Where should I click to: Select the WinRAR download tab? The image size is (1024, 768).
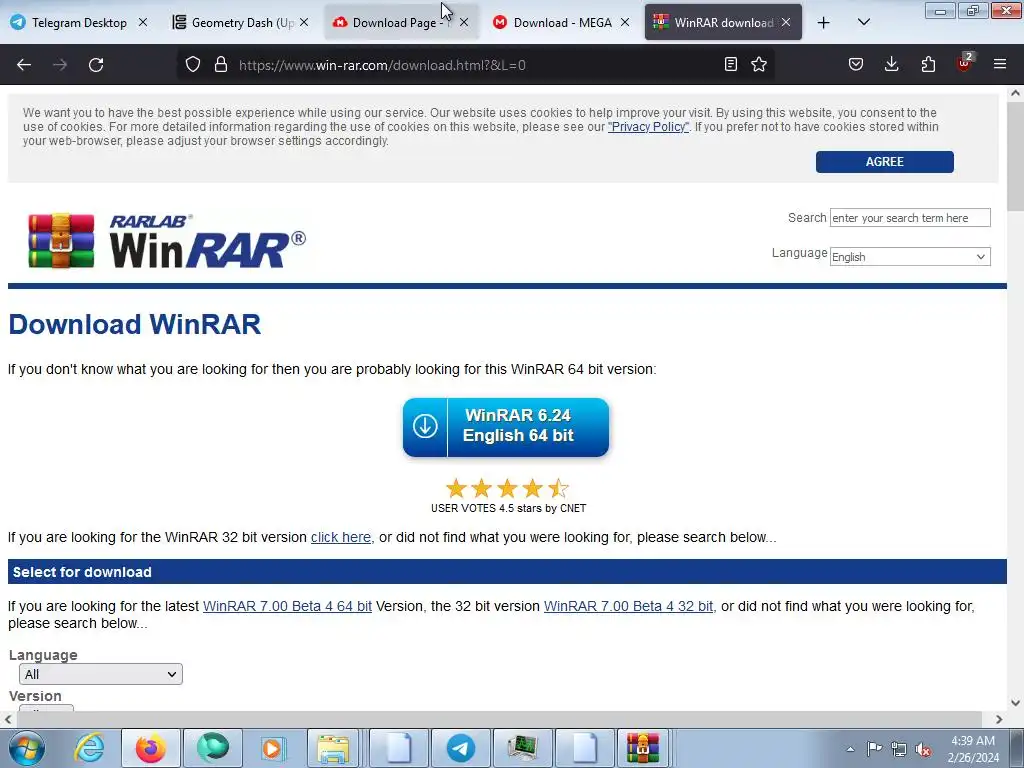pos(723,23)
